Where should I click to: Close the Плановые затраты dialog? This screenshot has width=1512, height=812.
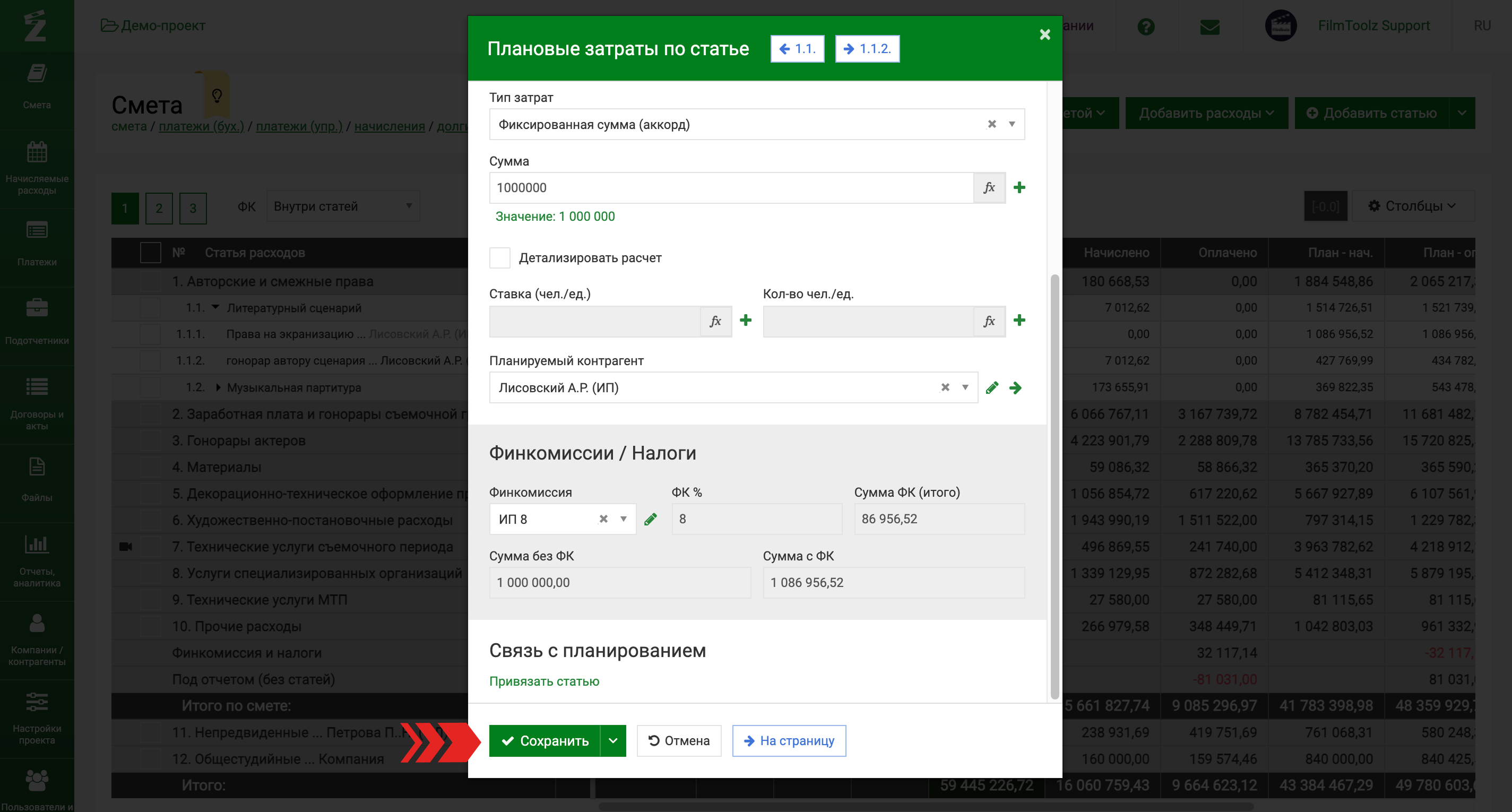pos(1045,34)
